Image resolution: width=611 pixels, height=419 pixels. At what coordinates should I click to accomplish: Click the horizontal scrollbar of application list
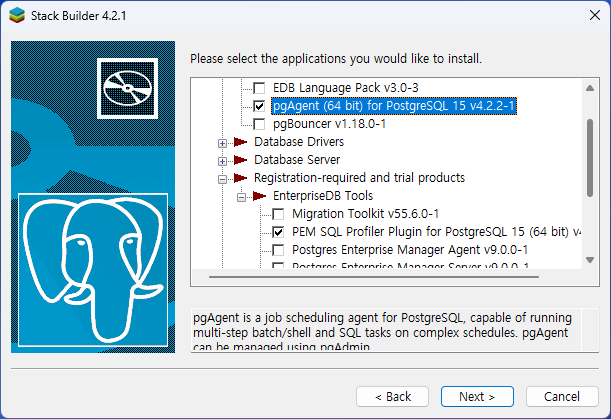point(374,277)
